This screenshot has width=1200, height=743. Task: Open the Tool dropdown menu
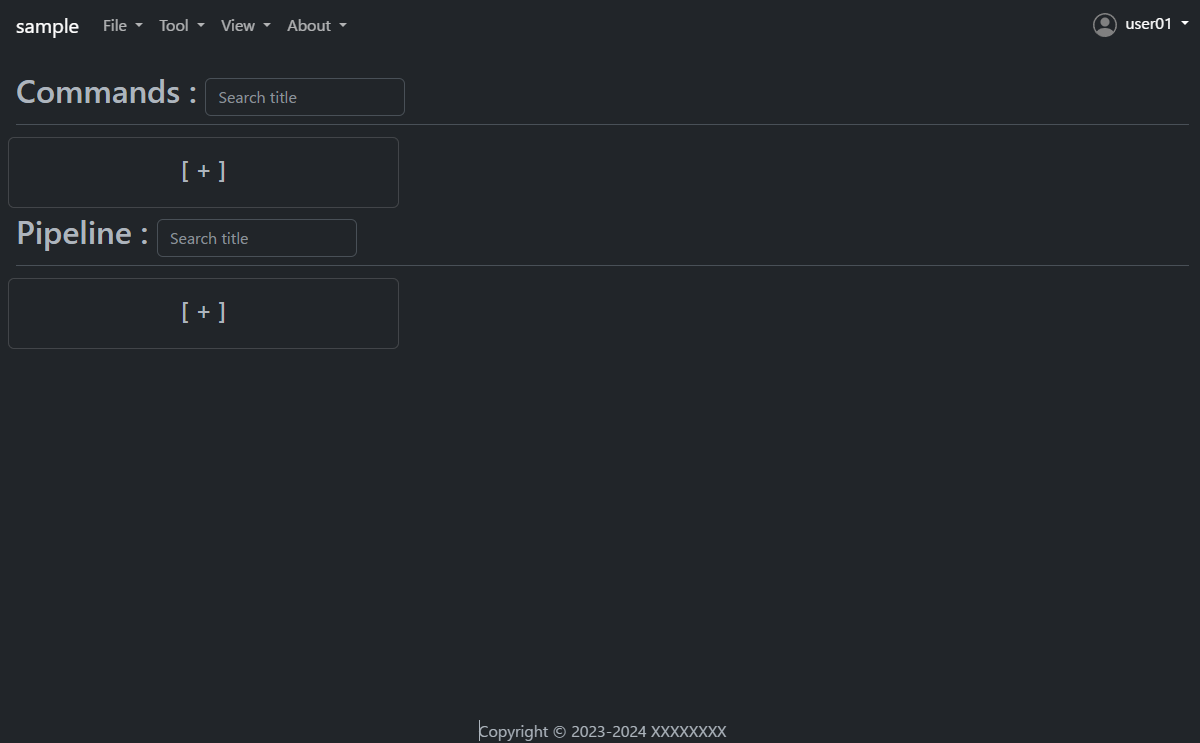click(180, 25)
